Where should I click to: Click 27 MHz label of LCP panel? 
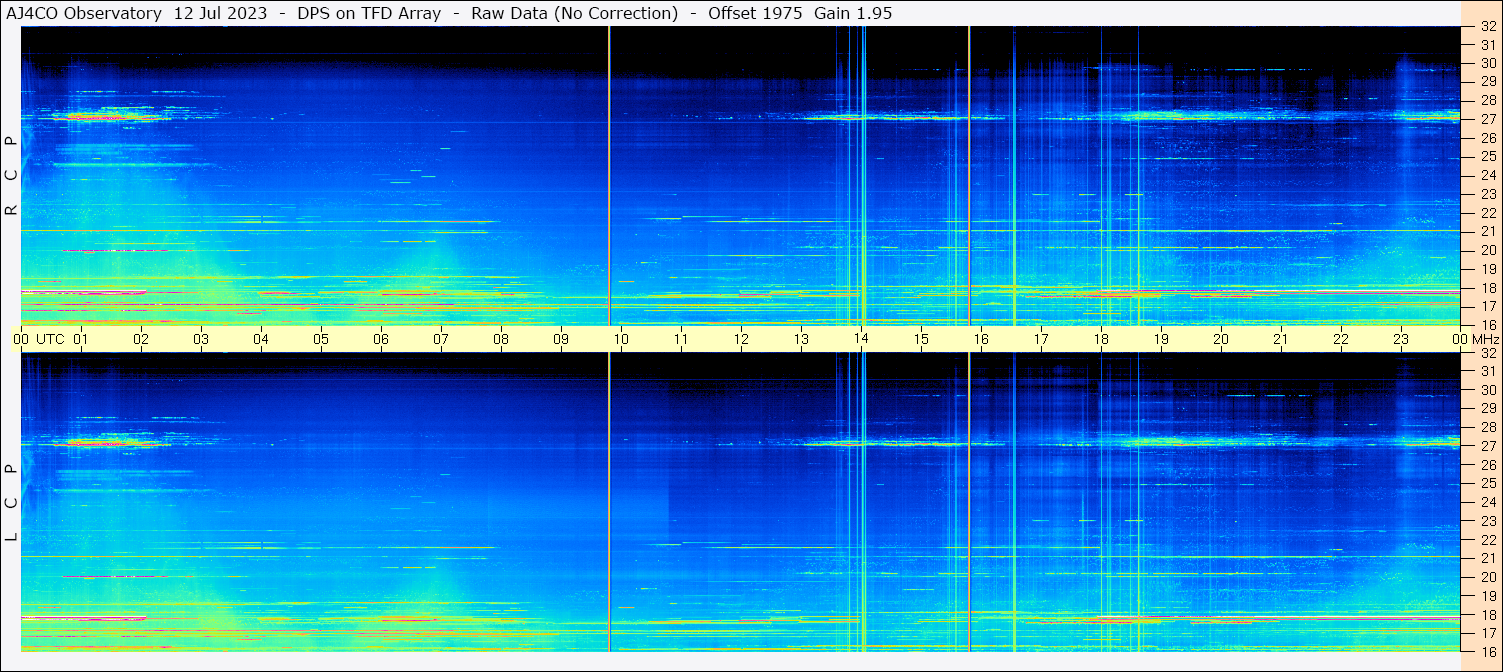[1488, 446]
